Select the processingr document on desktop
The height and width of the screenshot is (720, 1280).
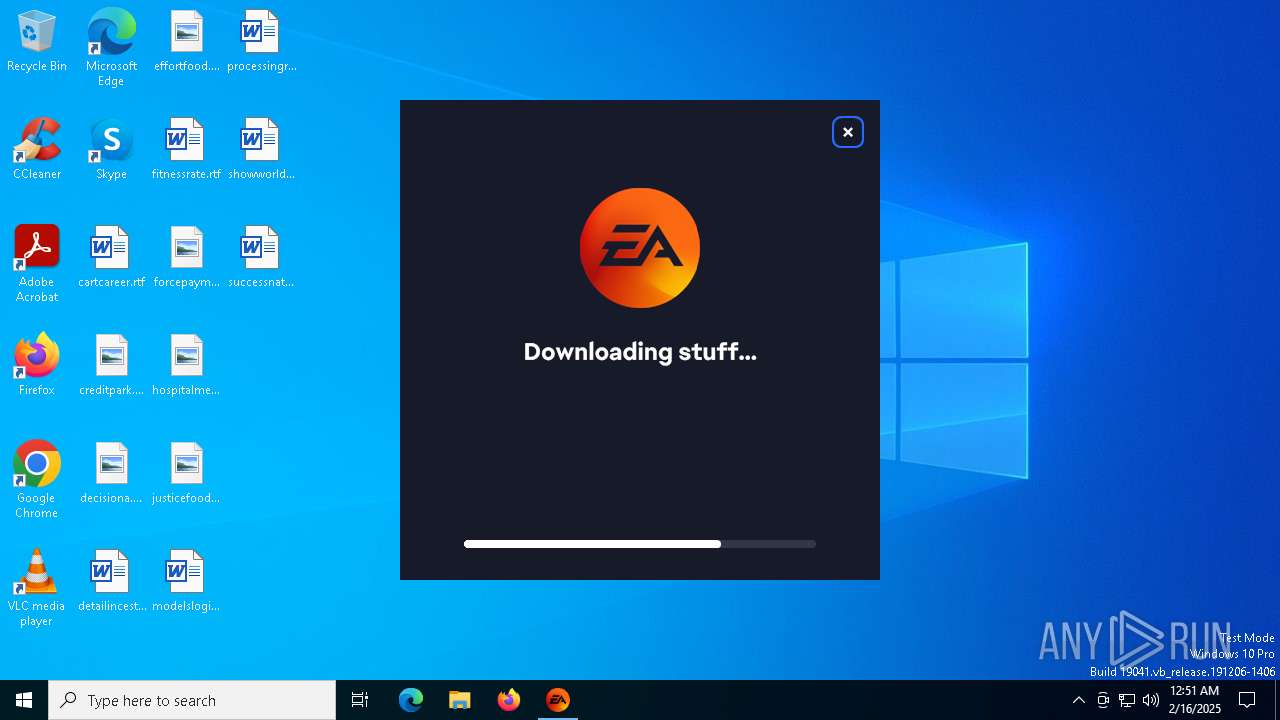tap(261, 42)
